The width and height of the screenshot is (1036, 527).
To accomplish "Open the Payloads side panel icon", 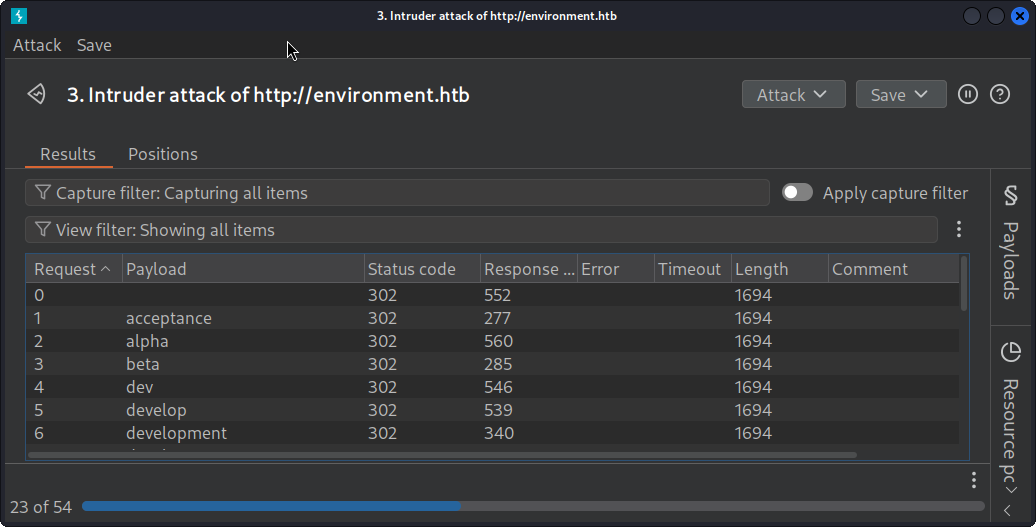I will click(x=1010, y=195).
